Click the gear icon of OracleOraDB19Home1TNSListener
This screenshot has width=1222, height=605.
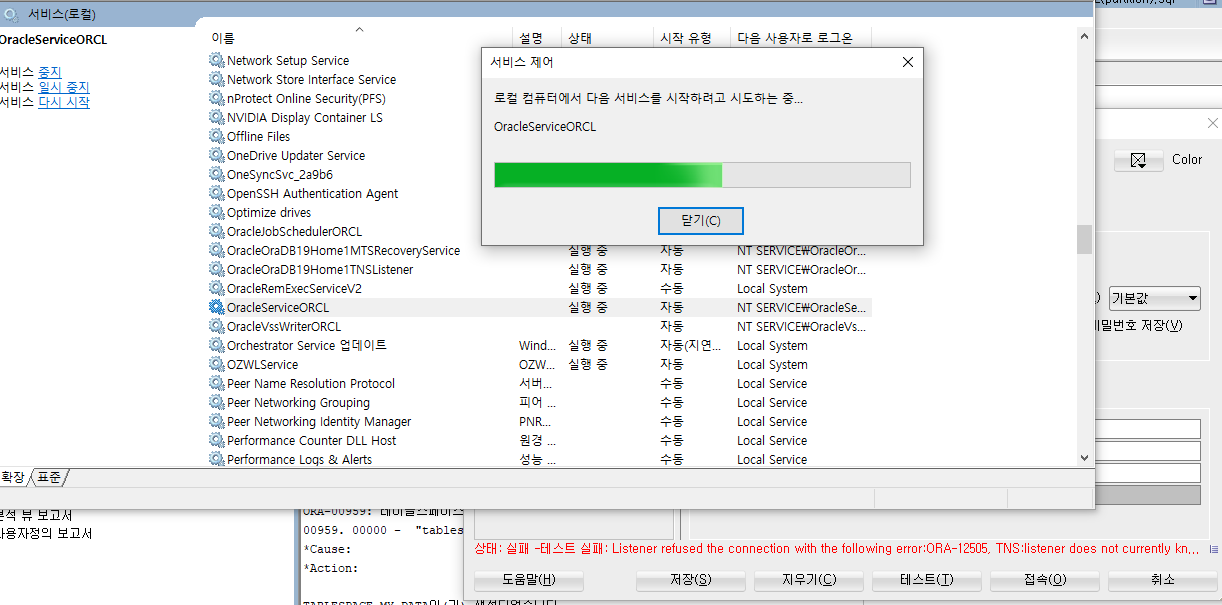point(216,270)
